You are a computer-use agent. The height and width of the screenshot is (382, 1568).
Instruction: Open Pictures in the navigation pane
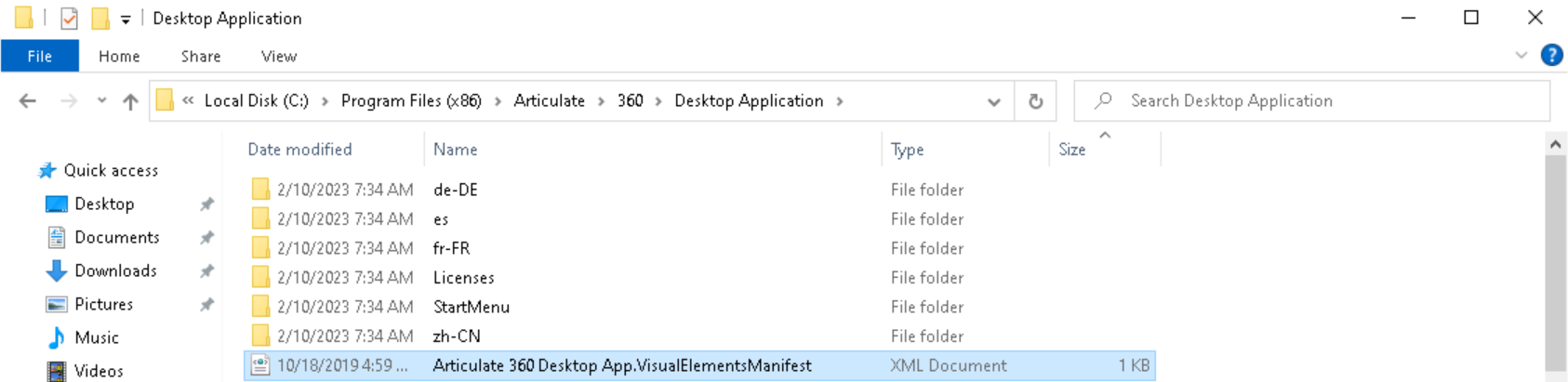tap(104, 304)
